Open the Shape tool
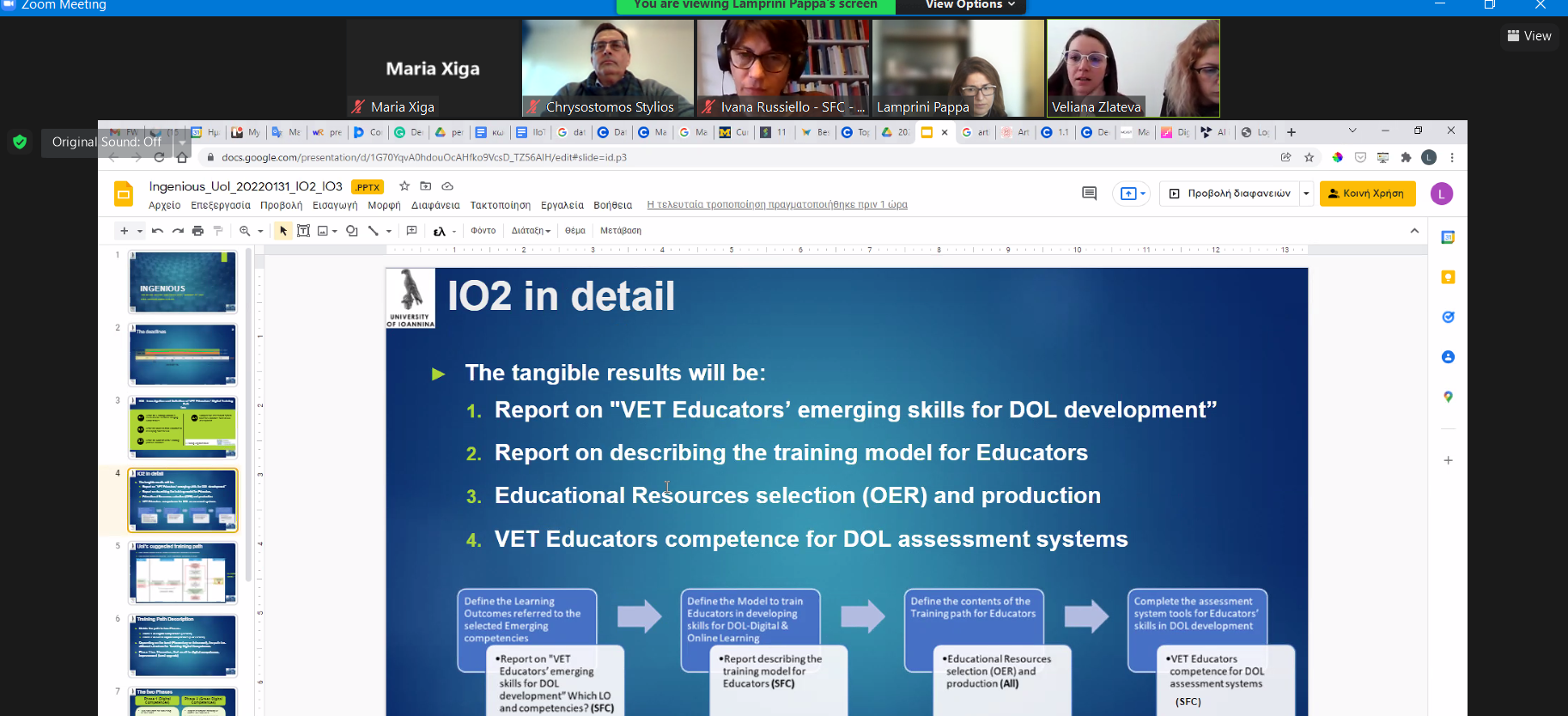 (x=351, y=231)
